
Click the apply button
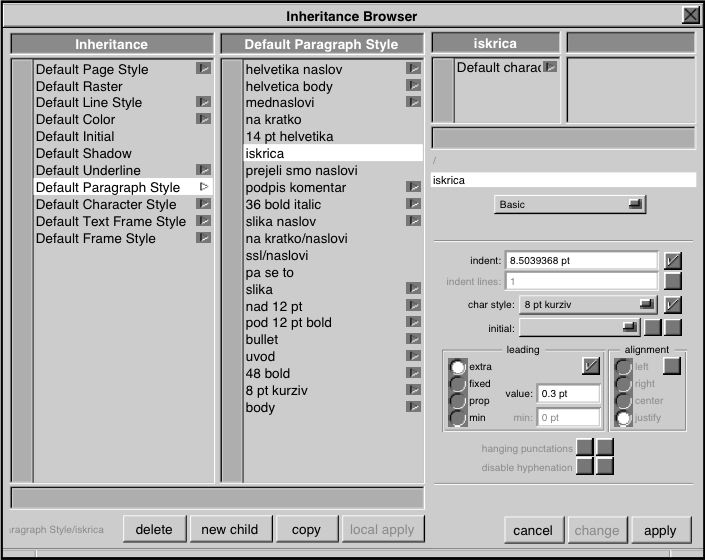[660, 530]
